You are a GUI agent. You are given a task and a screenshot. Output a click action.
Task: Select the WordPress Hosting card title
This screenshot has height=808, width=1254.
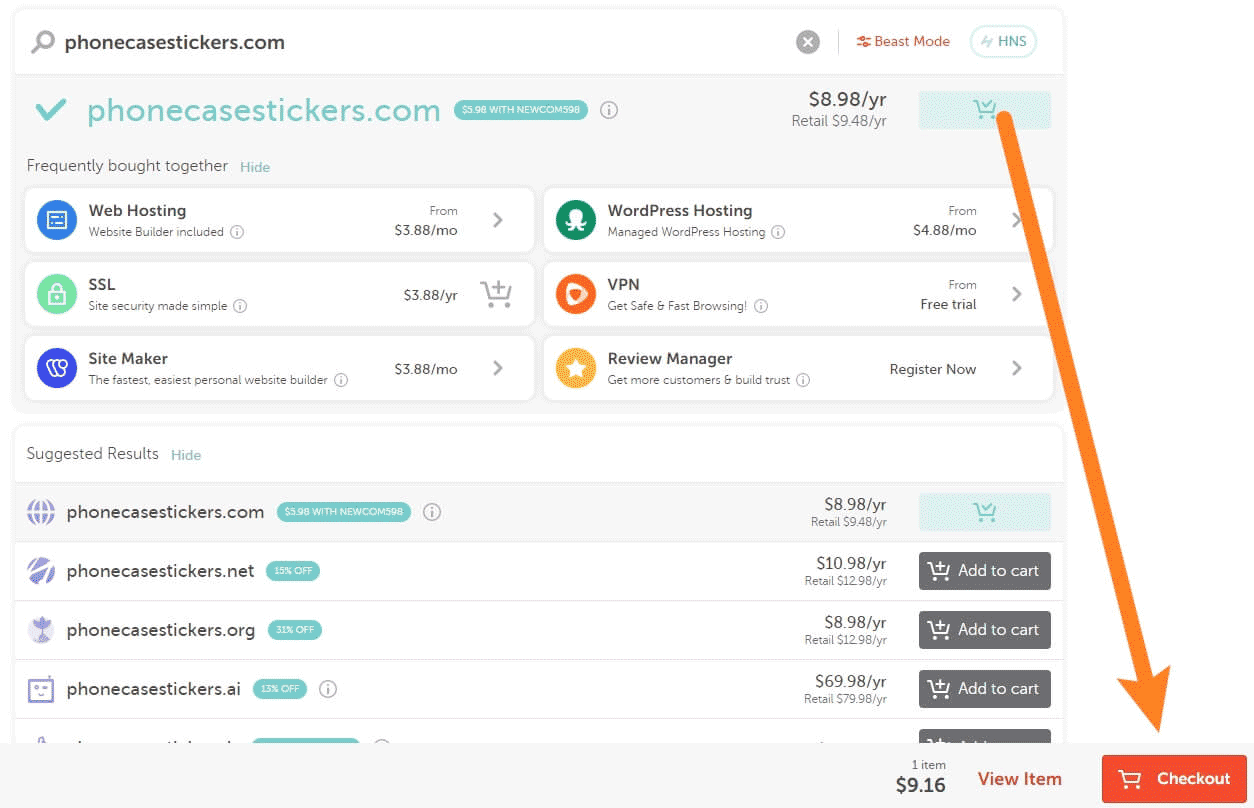pyautogui.click(x=680, y=211)
